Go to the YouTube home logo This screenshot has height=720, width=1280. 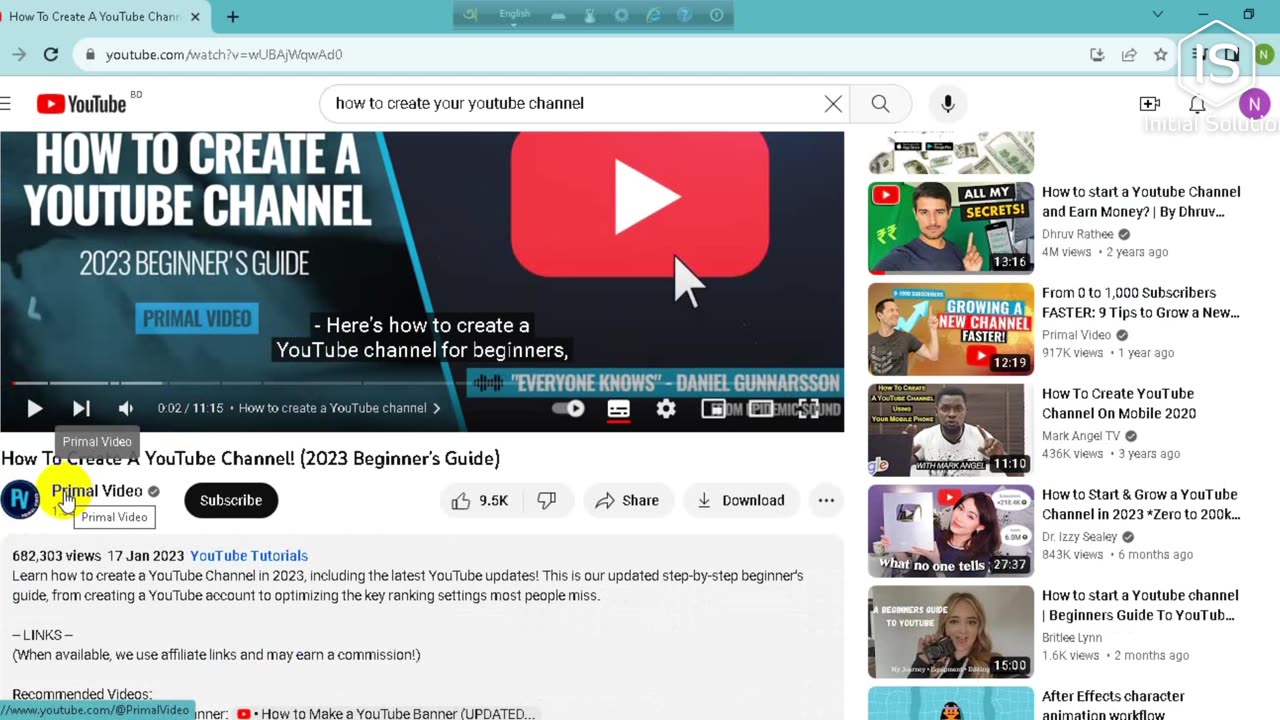82,103
